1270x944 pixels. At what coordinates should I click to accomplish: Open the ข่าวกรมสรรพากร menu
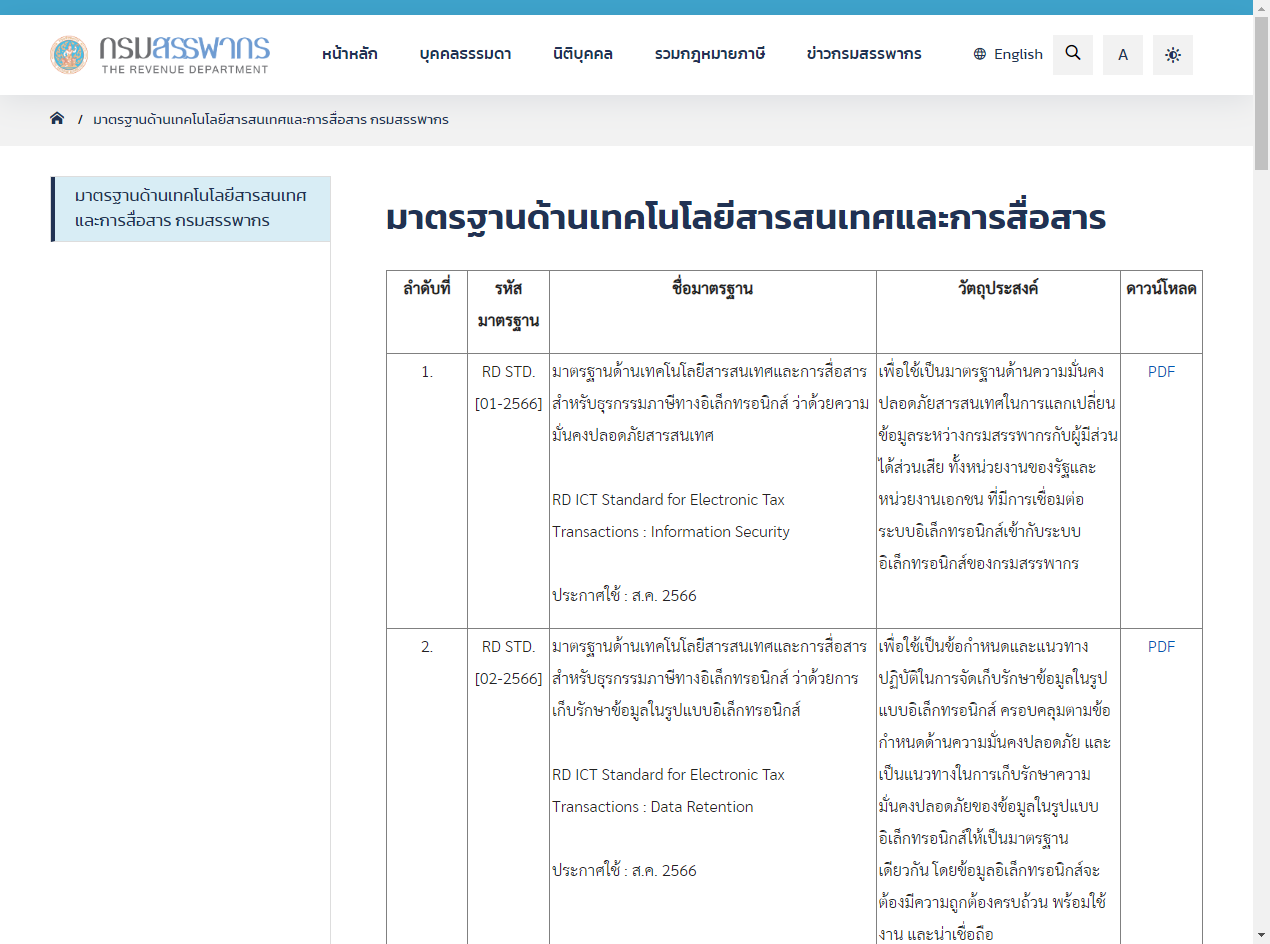(x=864, y=54)
